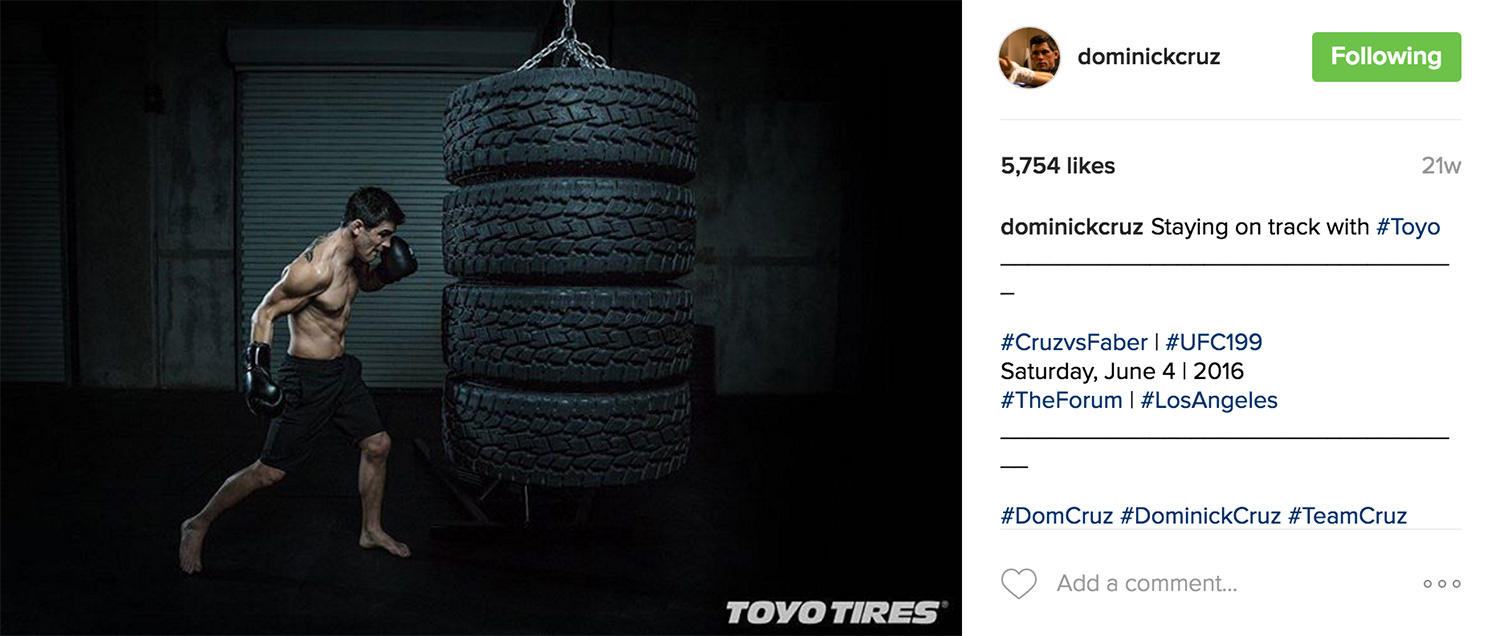Open the #CruzvsFaber hashtag
The height and width of the screenshot is (636, 1500).
[x=1074, y=342]
